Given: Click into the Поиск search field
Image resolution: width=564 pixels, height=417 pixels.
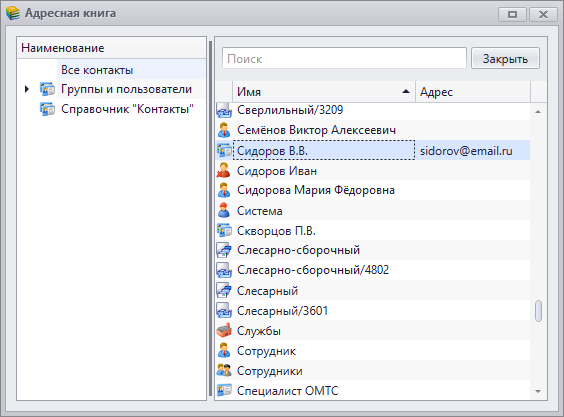Looking at the screenshot, I should click(x=344, y=58).
